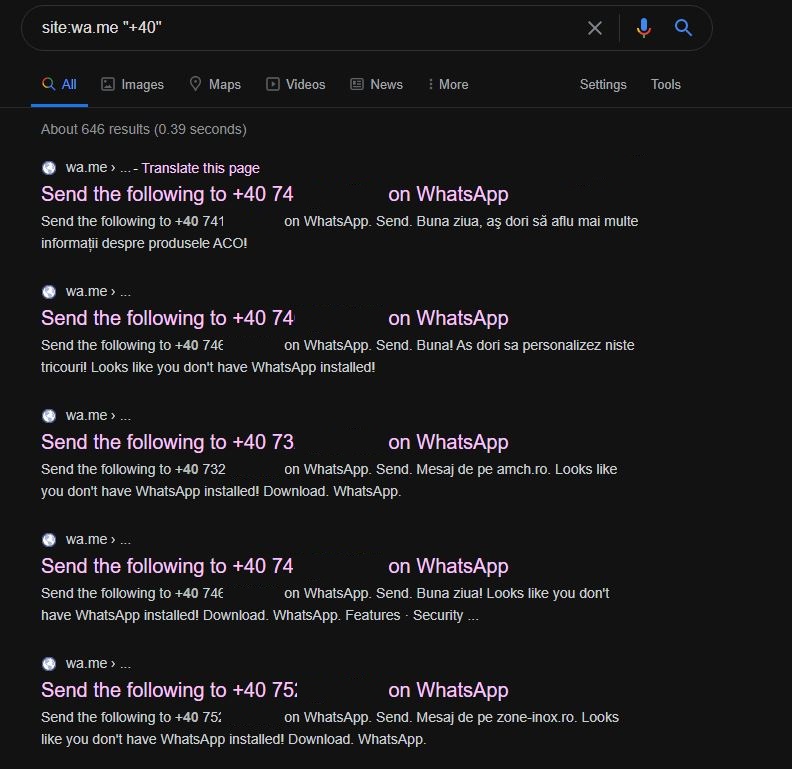Viewport: 792px width, 769px height.
Task: Click the globe favicon of the ACO result
Action: click(x=49, y=168)
